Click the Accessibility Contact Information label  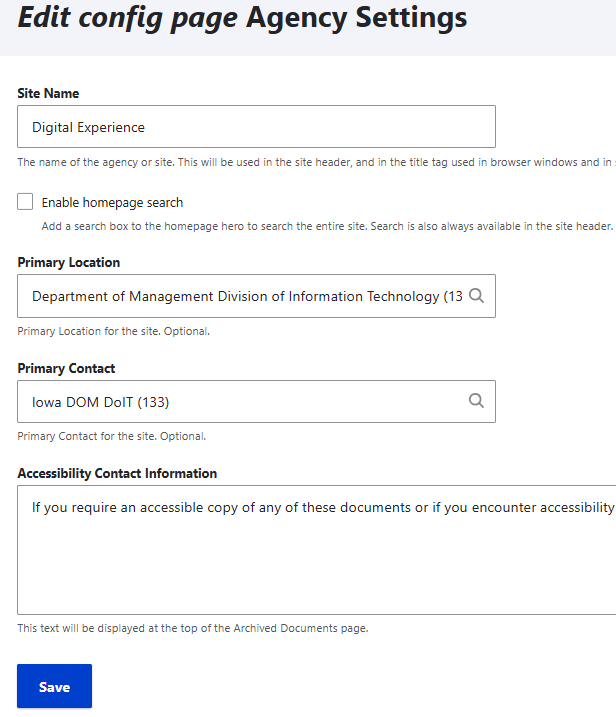[x=117, y=473]
